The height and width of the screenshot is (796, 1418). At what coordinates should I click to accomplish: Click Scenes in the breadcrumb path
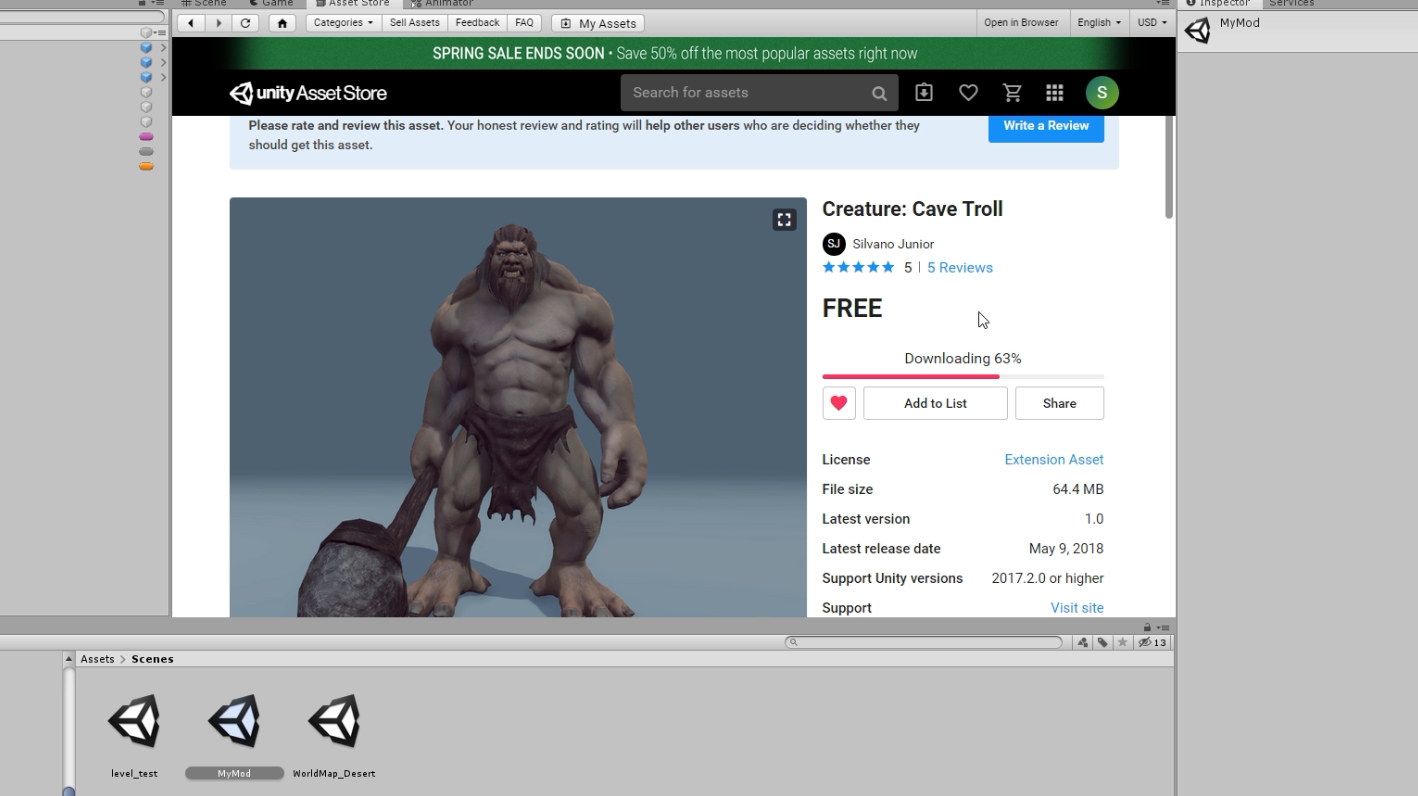click(152, 659)
